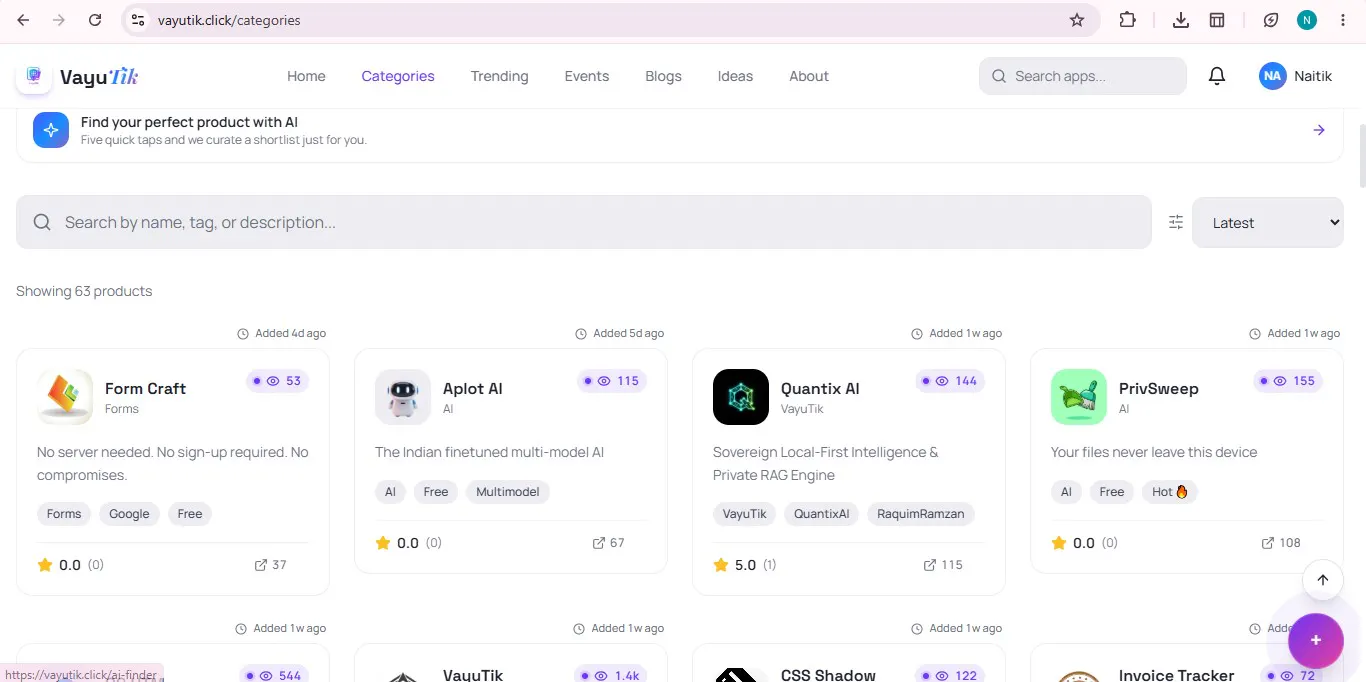The height and width of the screenshot is (682, 1366).
Task: Focus Search by name, tag, or description field
Action: tap(584, 222)
